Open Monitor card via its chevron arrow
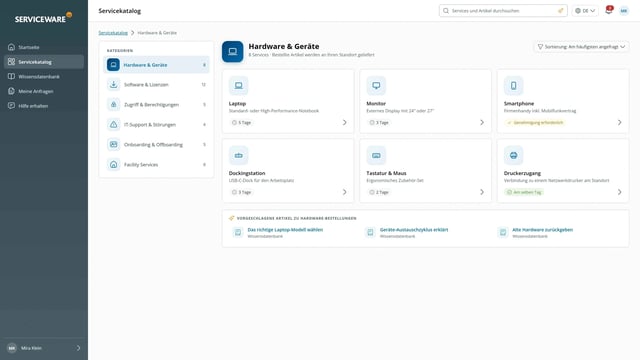 [x=482, y=122]
